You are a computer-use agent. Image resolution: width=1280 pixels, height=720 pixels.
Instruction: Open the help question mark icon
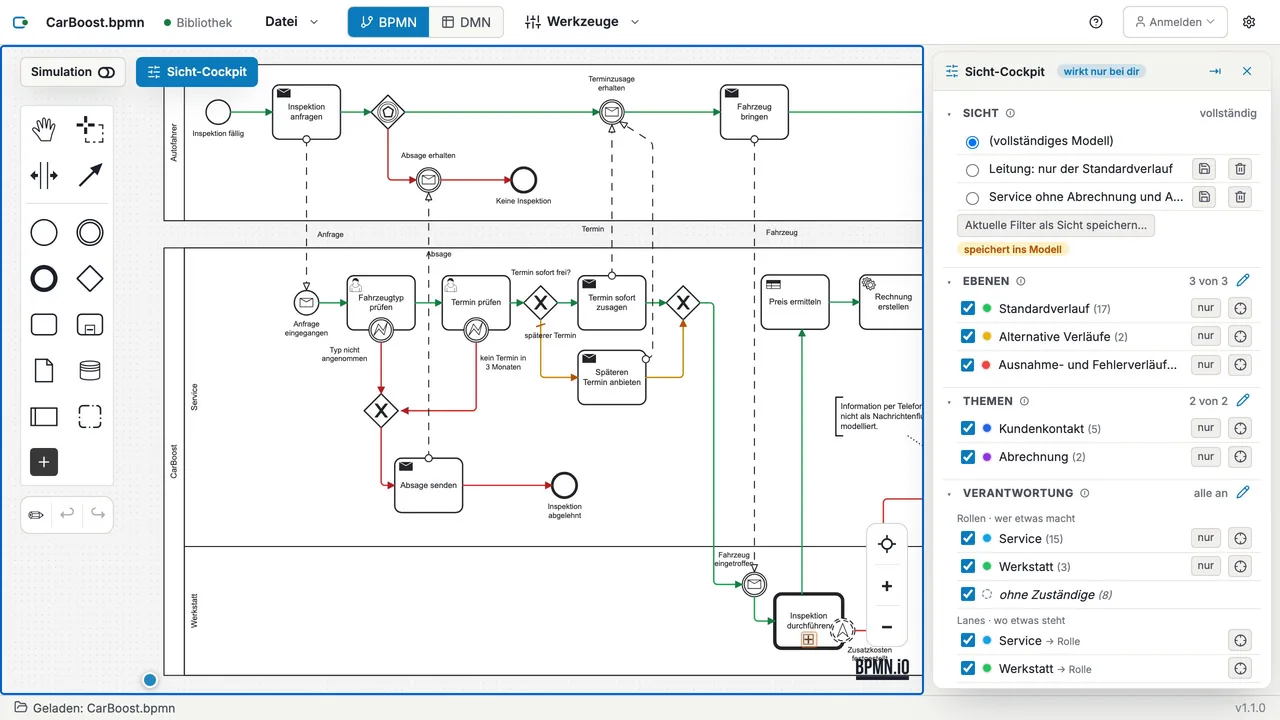click(1096, 22)
